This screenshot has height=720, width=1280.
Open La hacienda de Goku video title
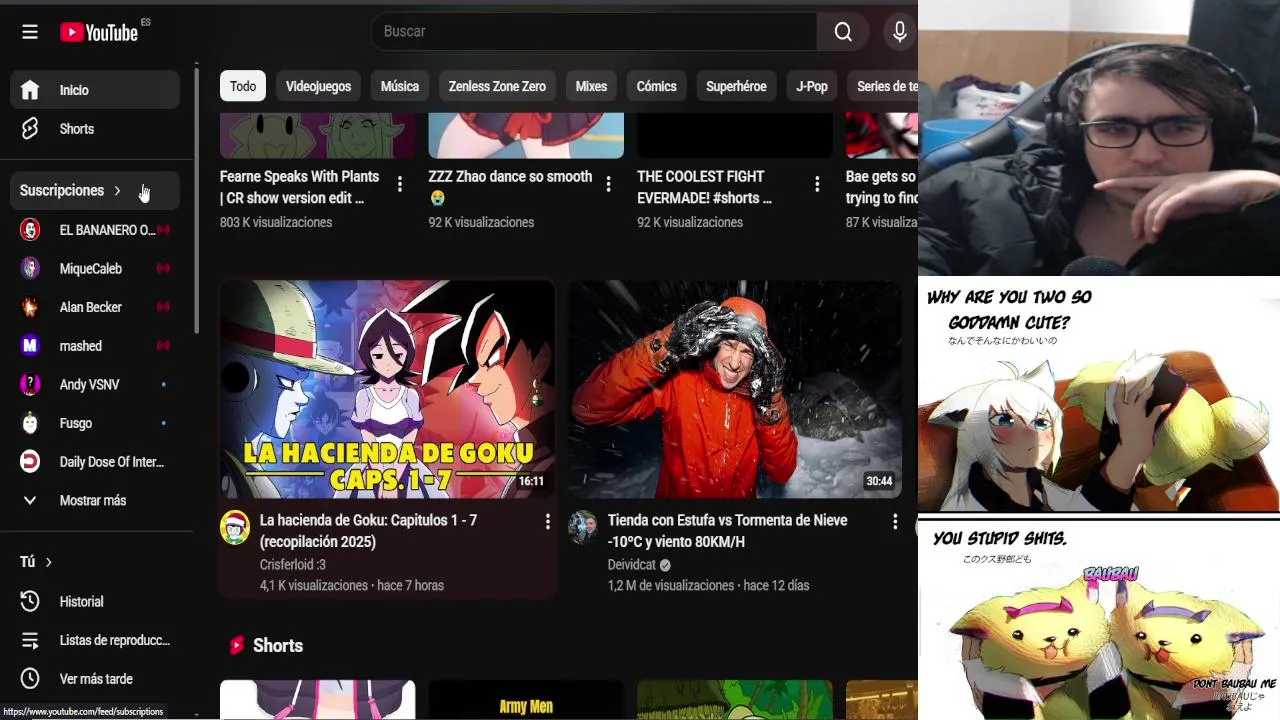(x=368, y=531)
